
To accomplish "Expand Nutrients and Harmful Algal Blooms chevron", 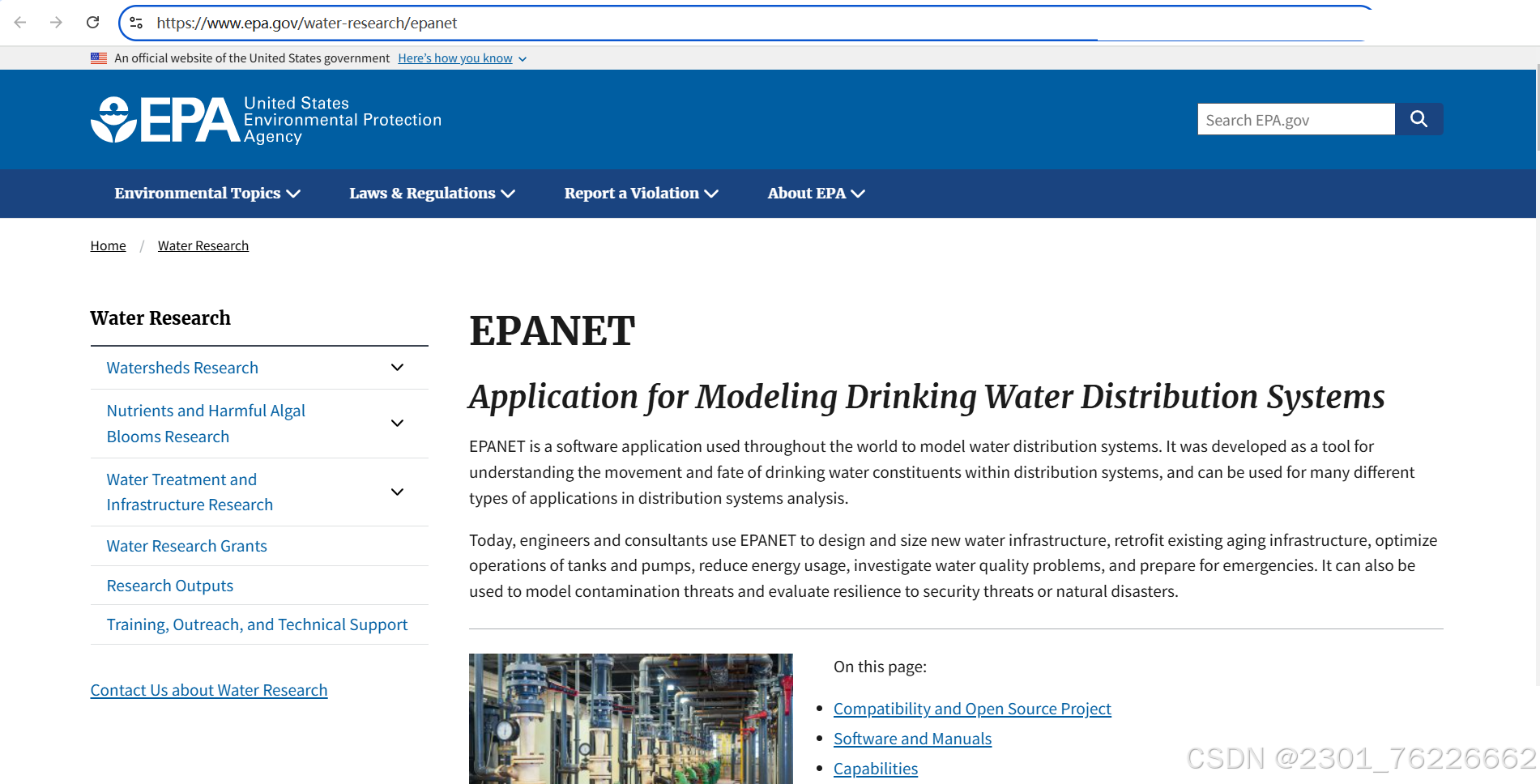I will 397,424.
